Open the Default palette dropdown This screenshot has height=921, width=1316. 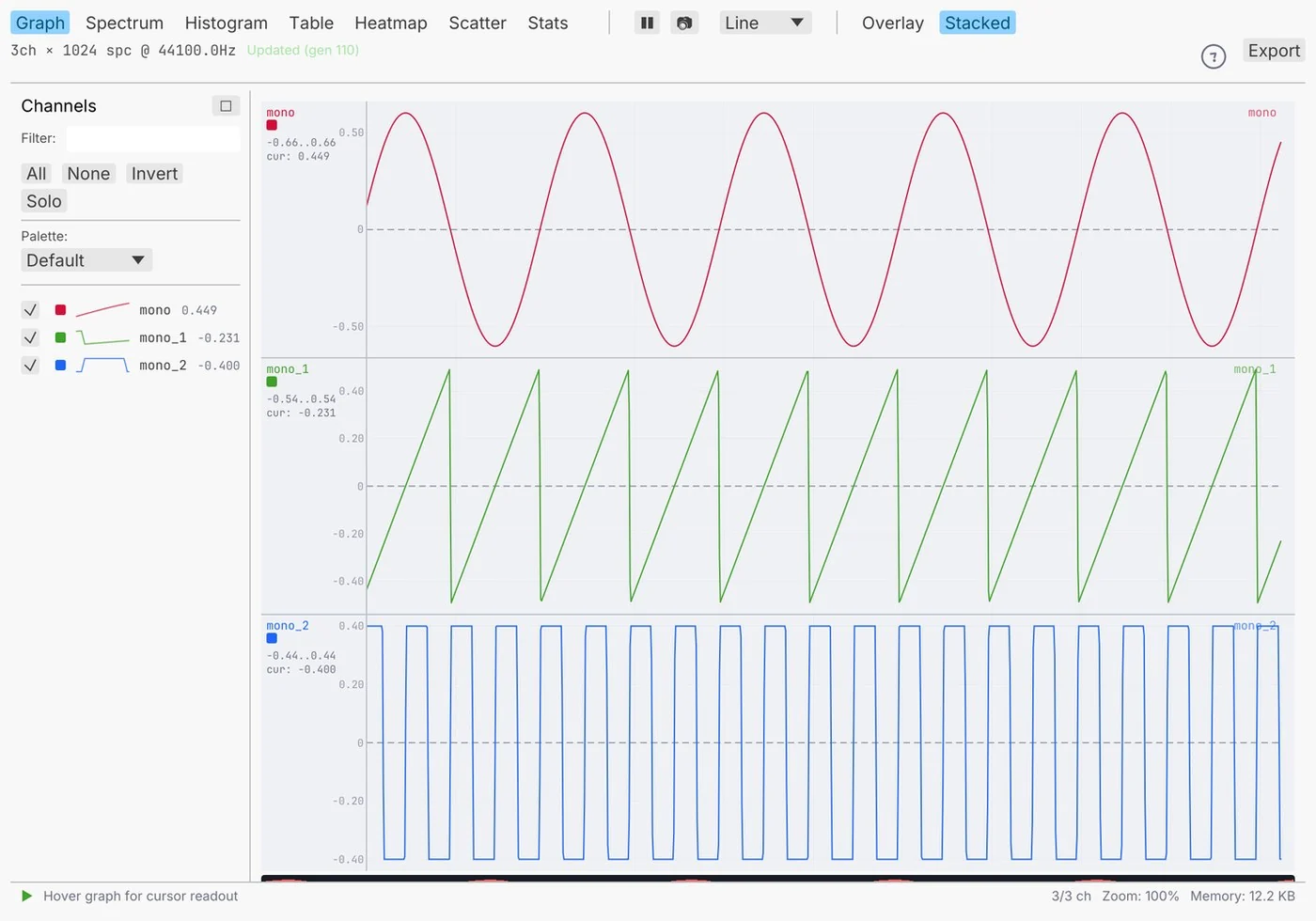click(86, 260)
